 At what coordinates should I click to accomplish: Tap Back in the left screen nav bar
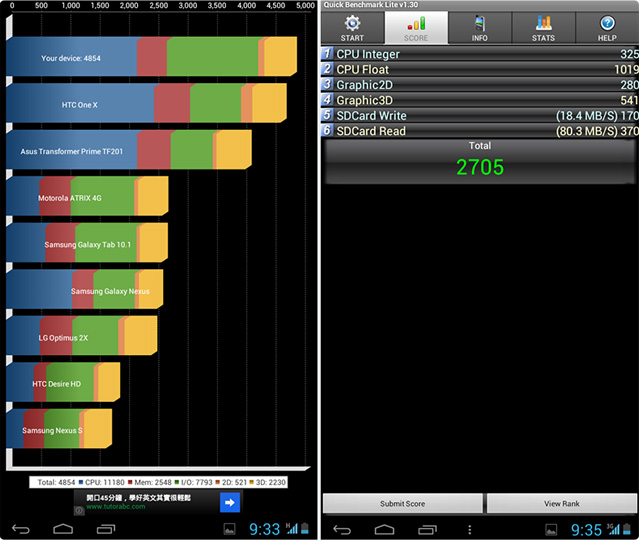click(x=21, y=529)
